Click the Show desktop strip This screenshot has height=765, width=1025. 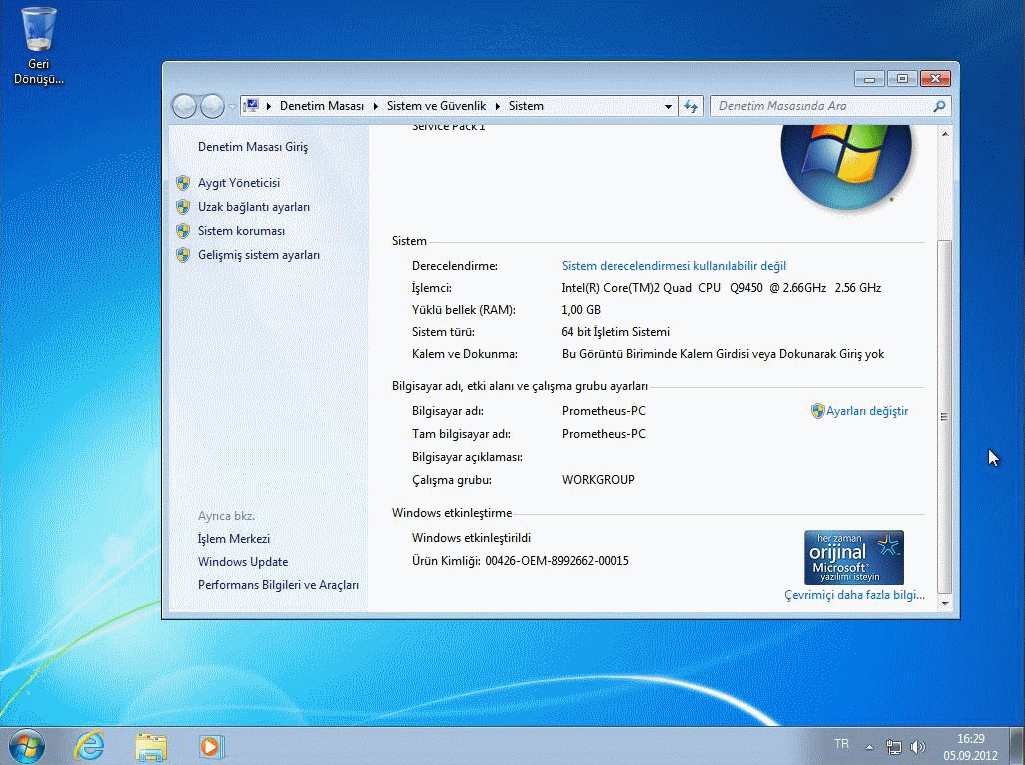pyautogui.click(x=1017, y=746)
